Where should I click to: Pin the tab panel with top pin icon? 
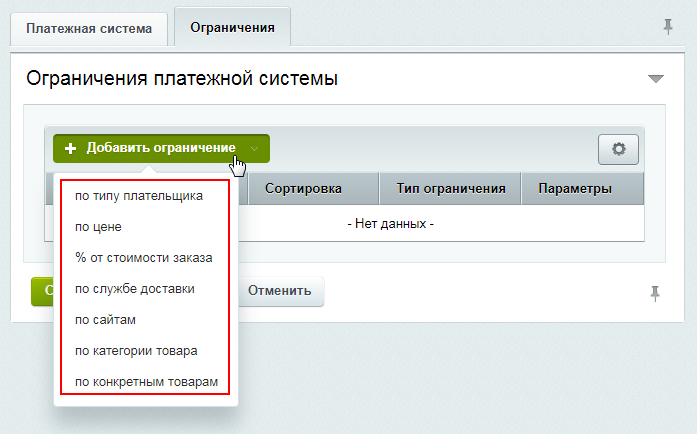pyautogui.click(x=668, y=27)
